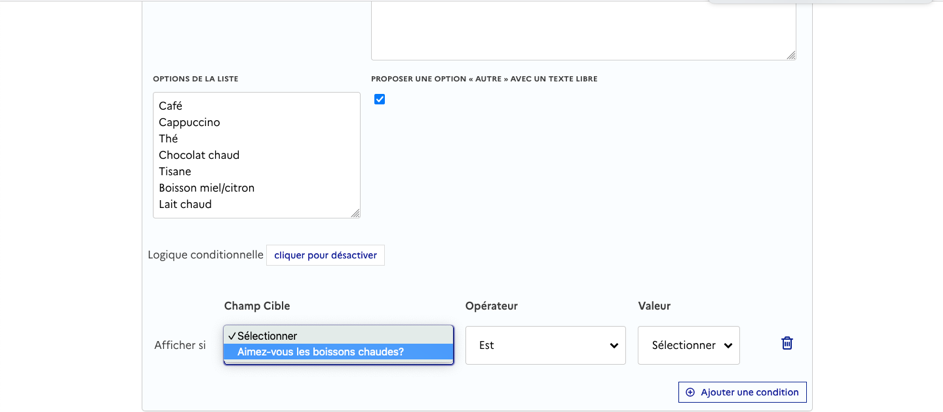Click the "Boisson miel/citron" option line

point(207,188)
